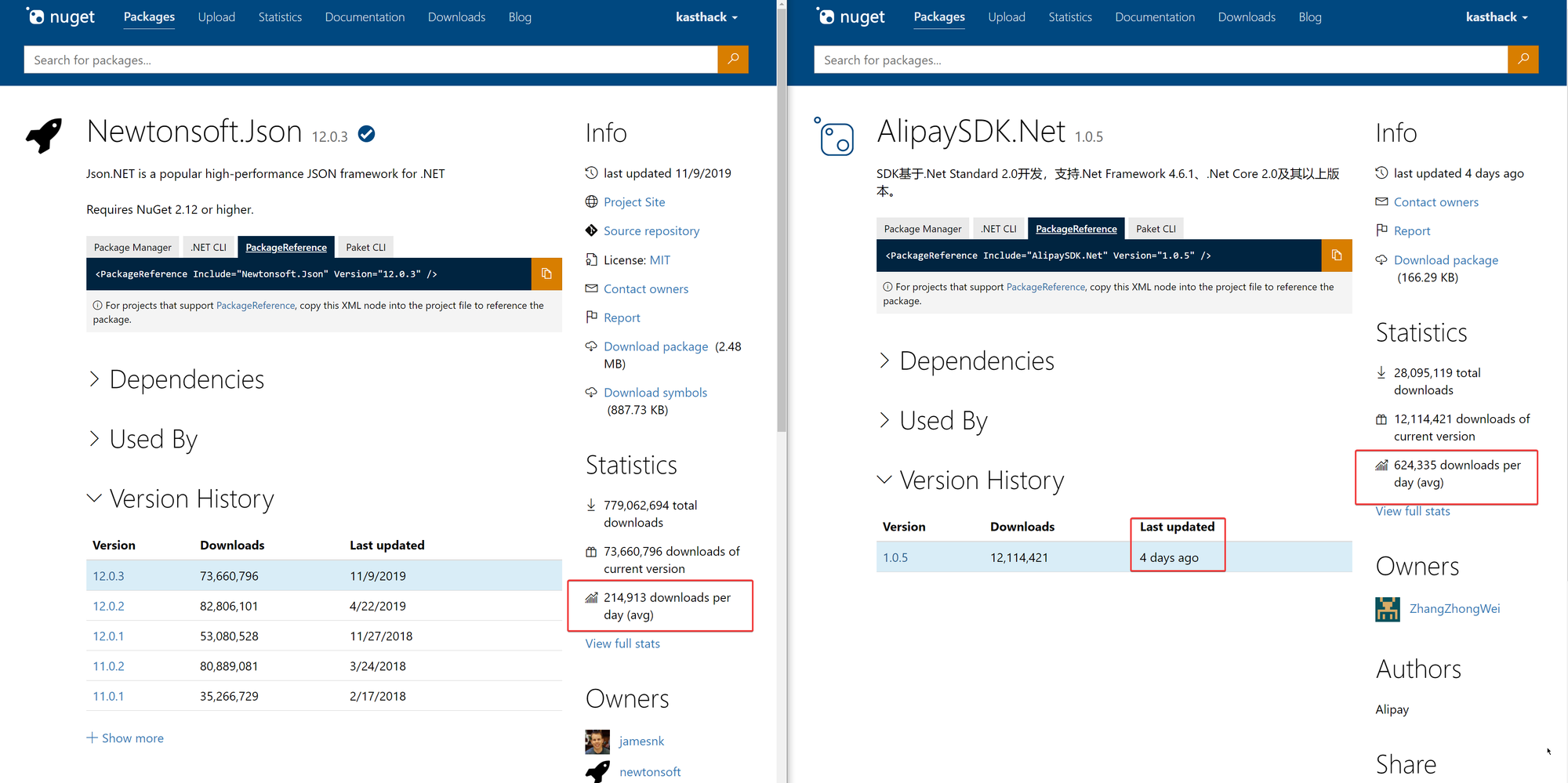Open Statistics menu in left window

(280, 17)
